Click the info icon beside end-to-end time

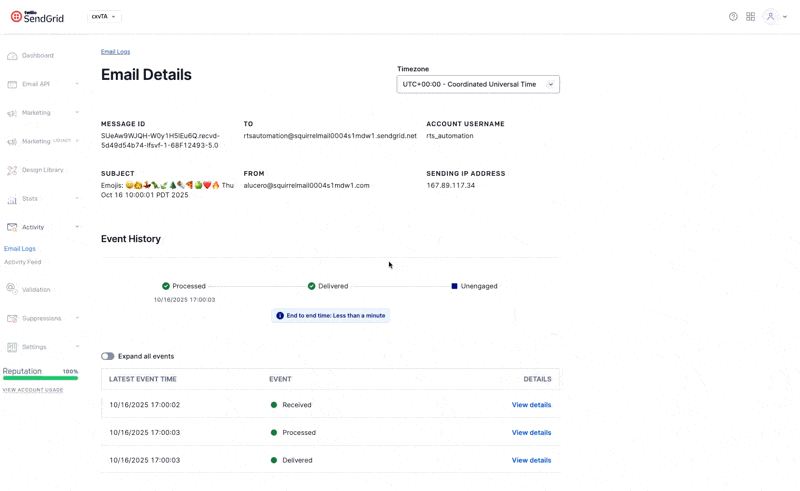click(x=280, y=315)
